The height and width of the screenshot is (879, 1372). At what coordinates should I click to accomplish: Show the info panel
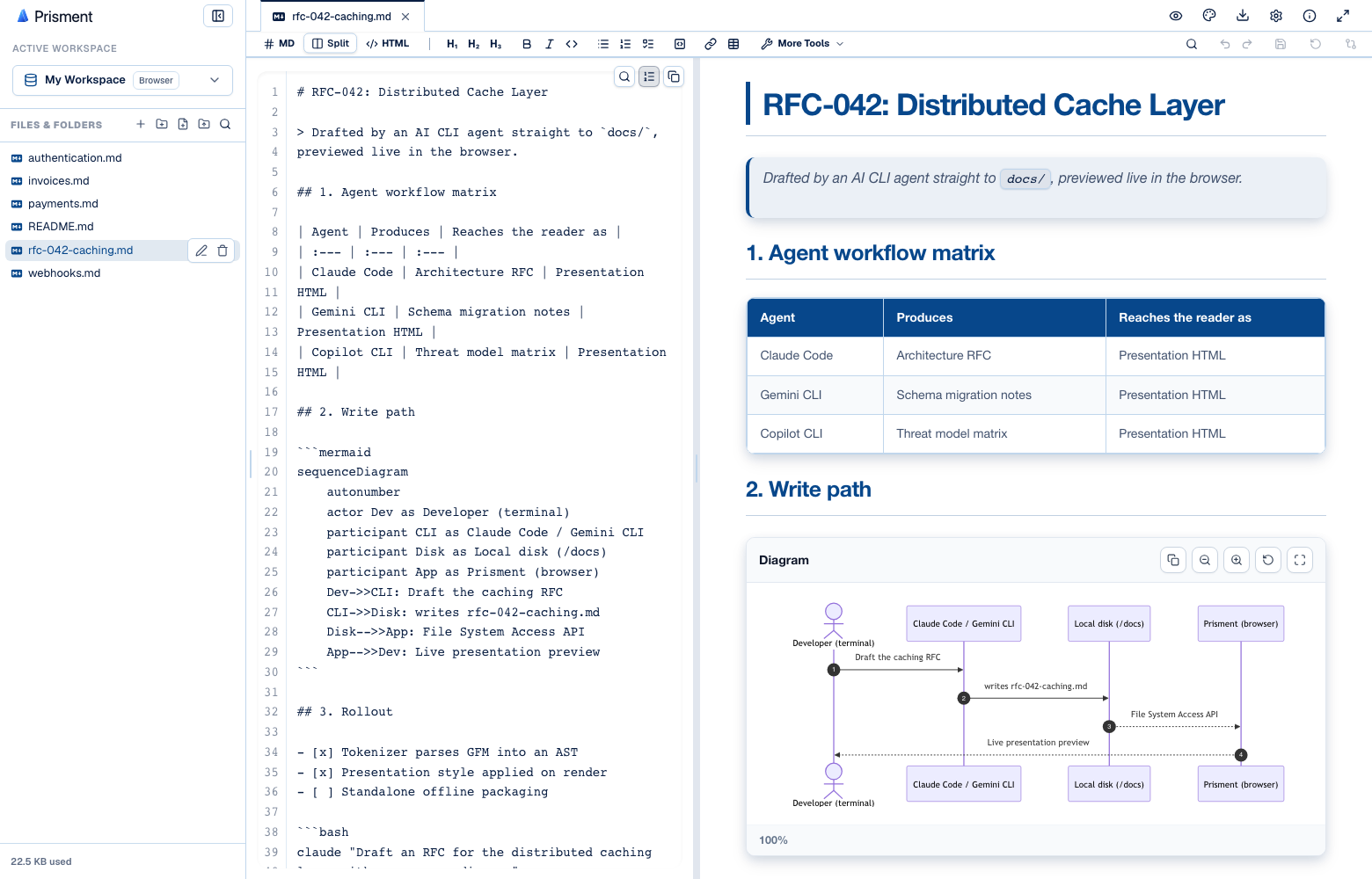[x=1310, y=16]
